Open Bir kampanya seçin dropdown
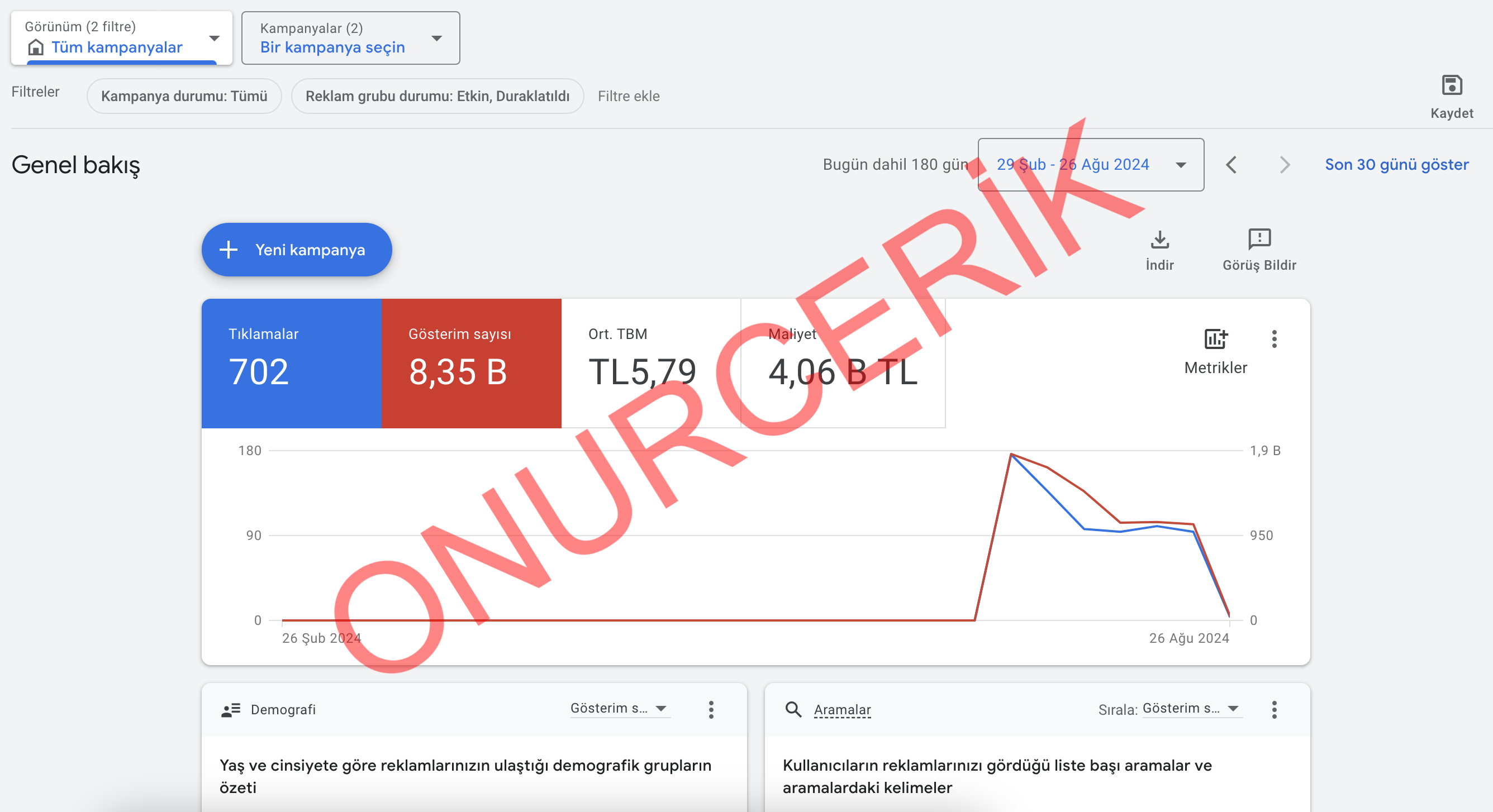The height and width of the screenshot is (812, 1493). coord(350,37)
